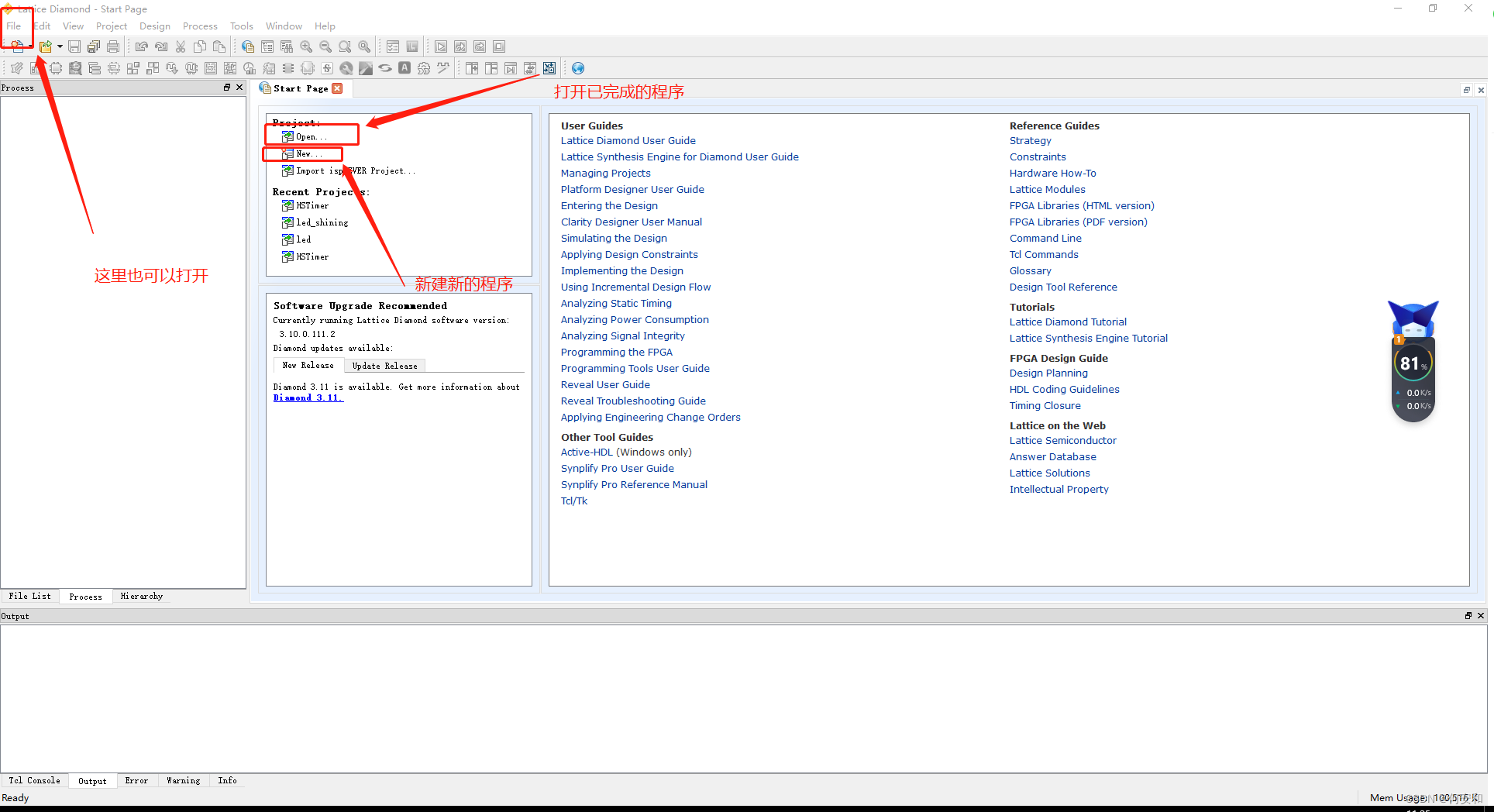Image resolution: width=1494 pixels, height=812 pixels.
Task: Click the Undo toolbar icon
Action: [x=141, y=46]
